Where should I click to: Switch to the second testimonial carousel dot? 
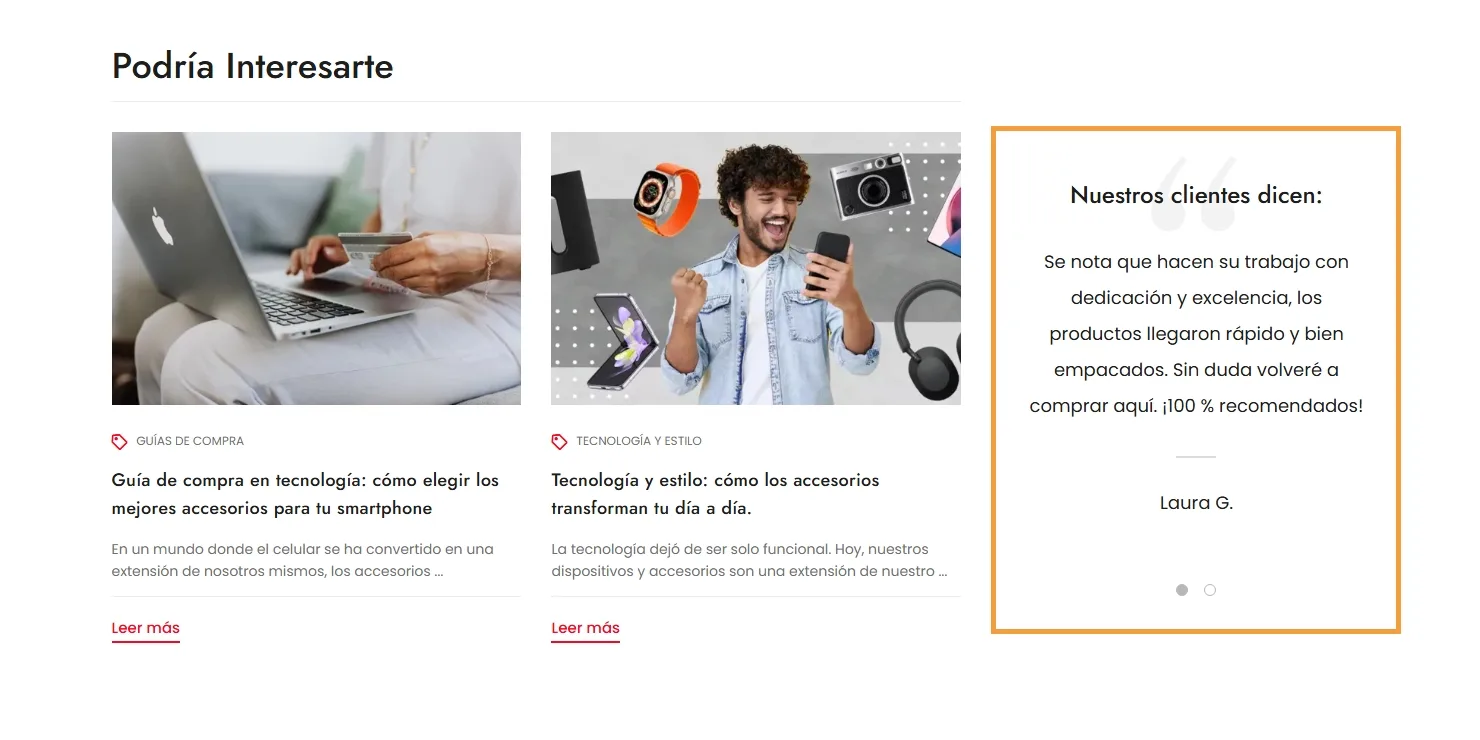tap(1210, 590)
